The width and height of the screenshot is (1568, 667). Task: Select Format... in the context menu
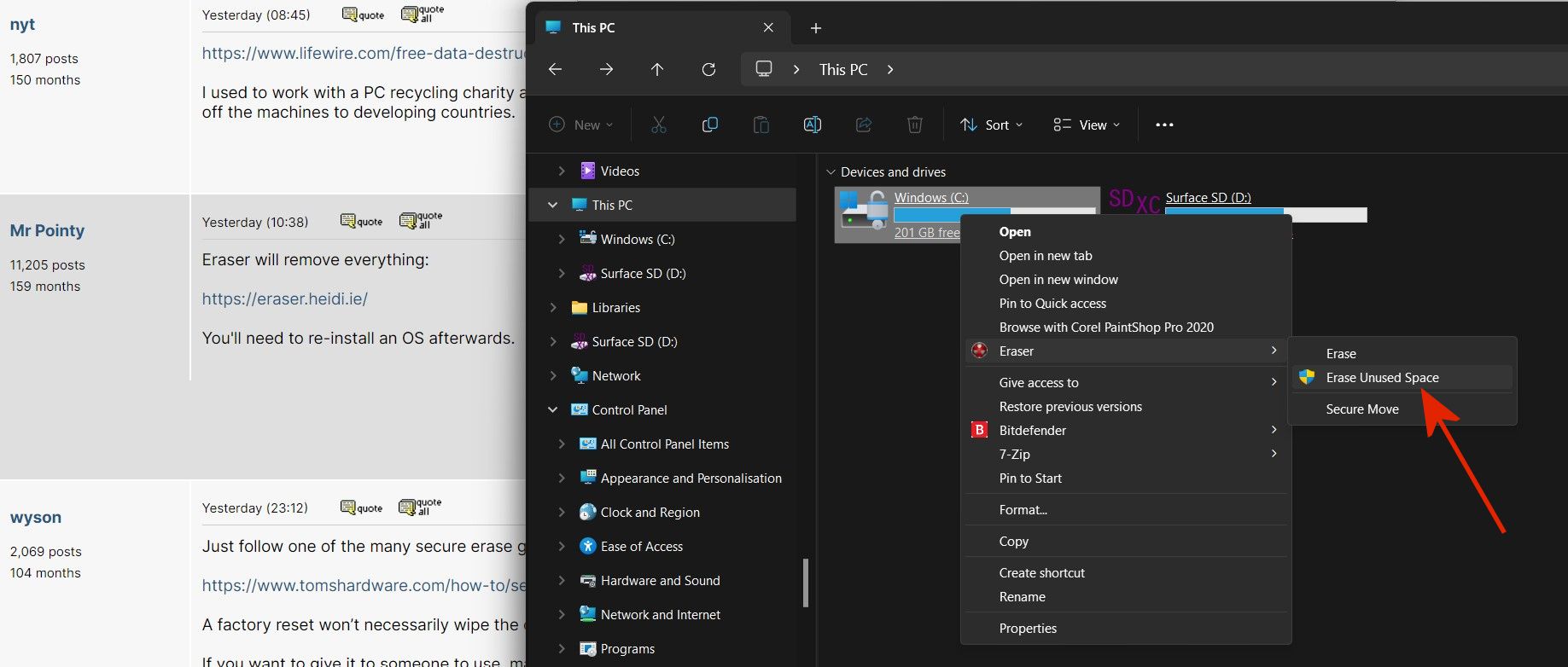pos(1023,510)
